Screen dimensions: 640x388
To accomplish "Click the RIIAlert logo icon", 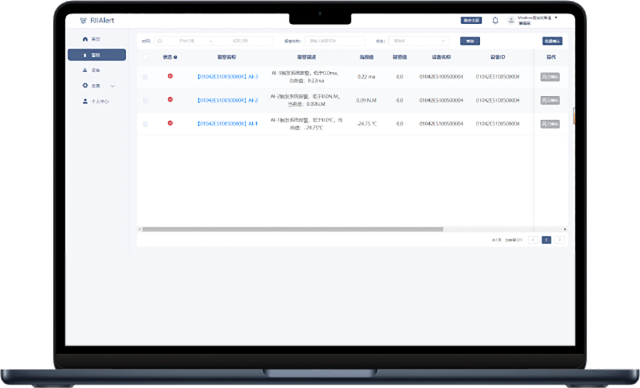I will click(x=83, y=20).
